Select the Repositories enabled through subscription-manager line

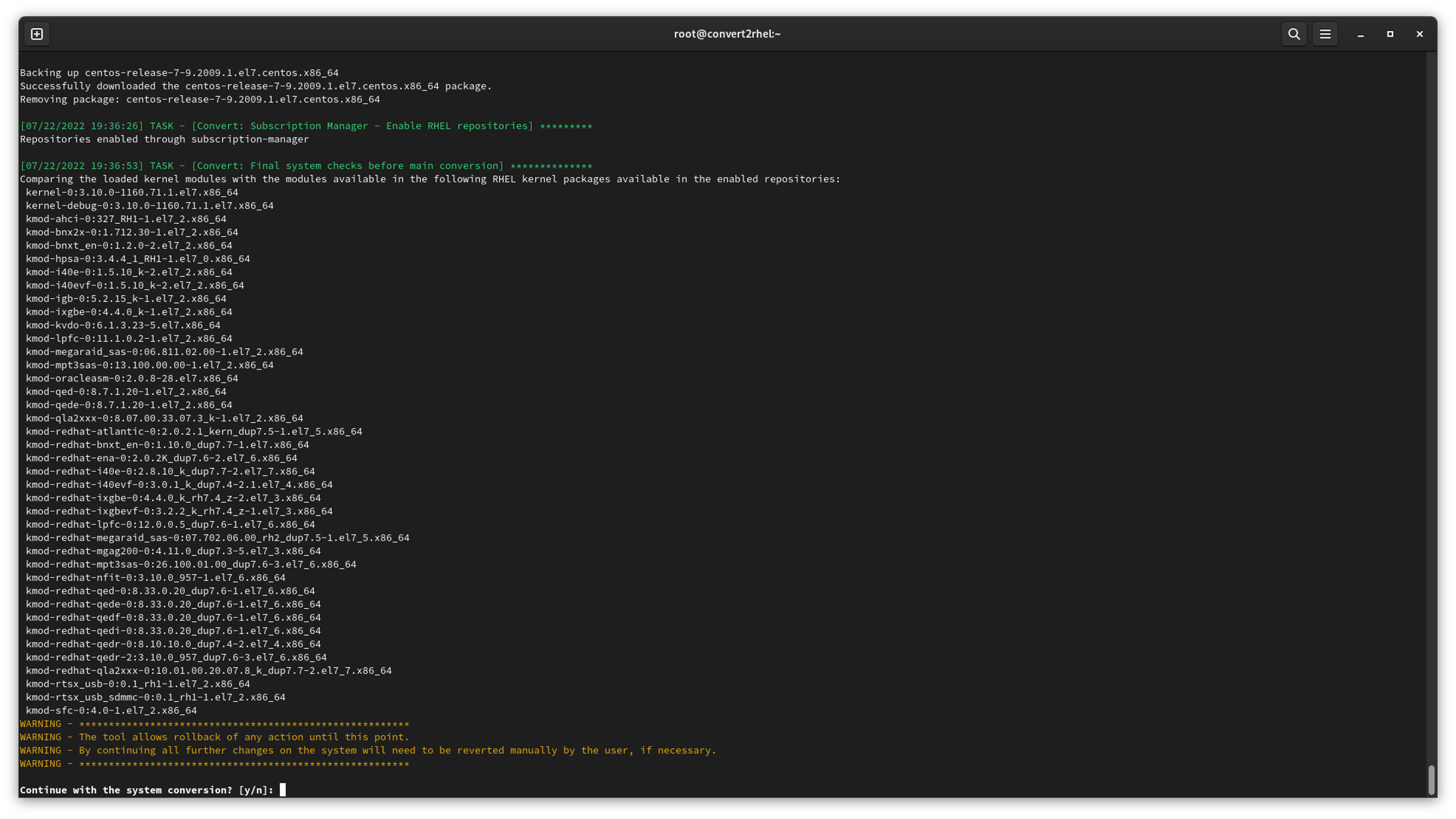point(164,139)
